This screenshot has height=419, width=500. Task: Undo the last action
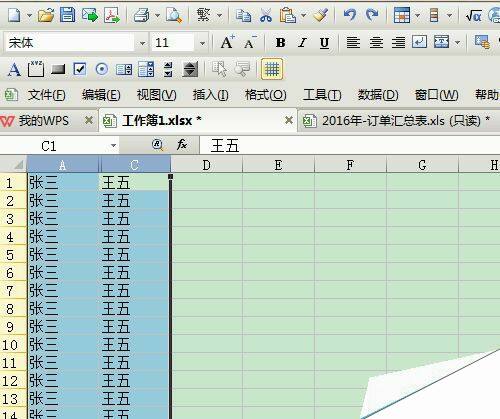pos(350,15)
